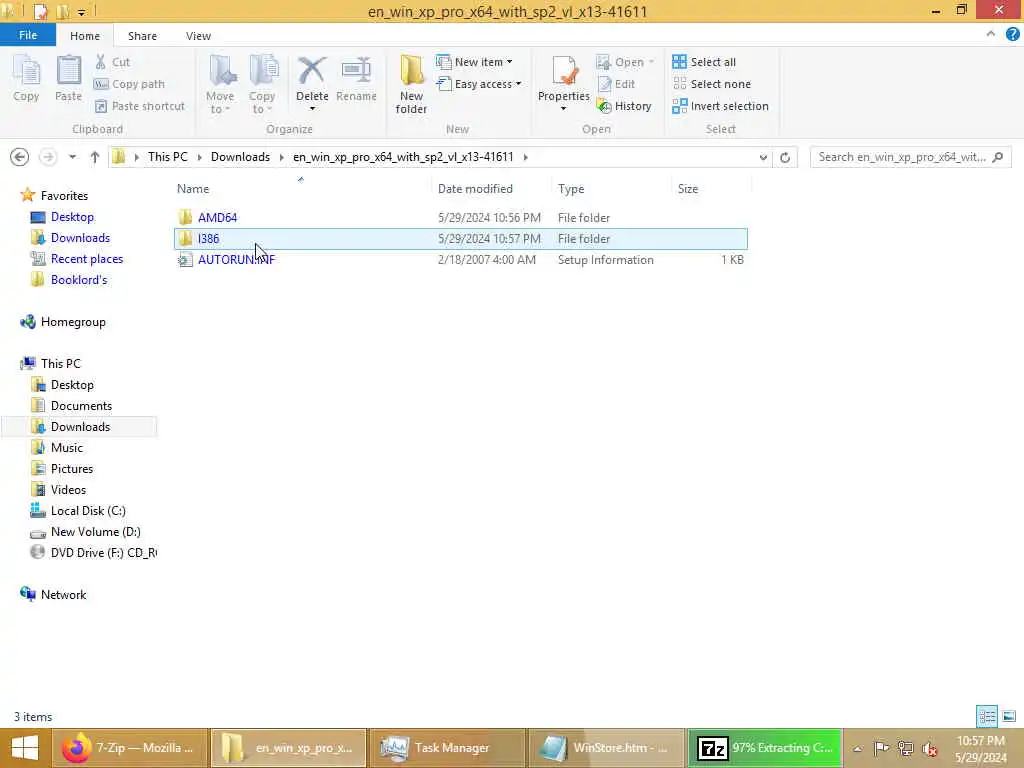Image resolution: width=1024 pixels, height=768 pixels.
Task: Open Explorer Help question mark
Action: tap(1012, 35)
